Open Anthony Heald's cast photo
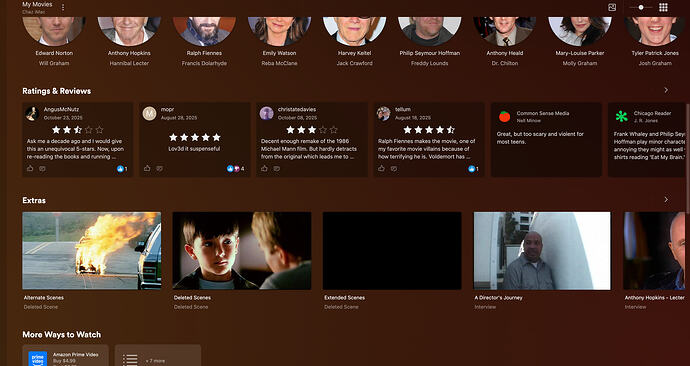 pos(505,31)
